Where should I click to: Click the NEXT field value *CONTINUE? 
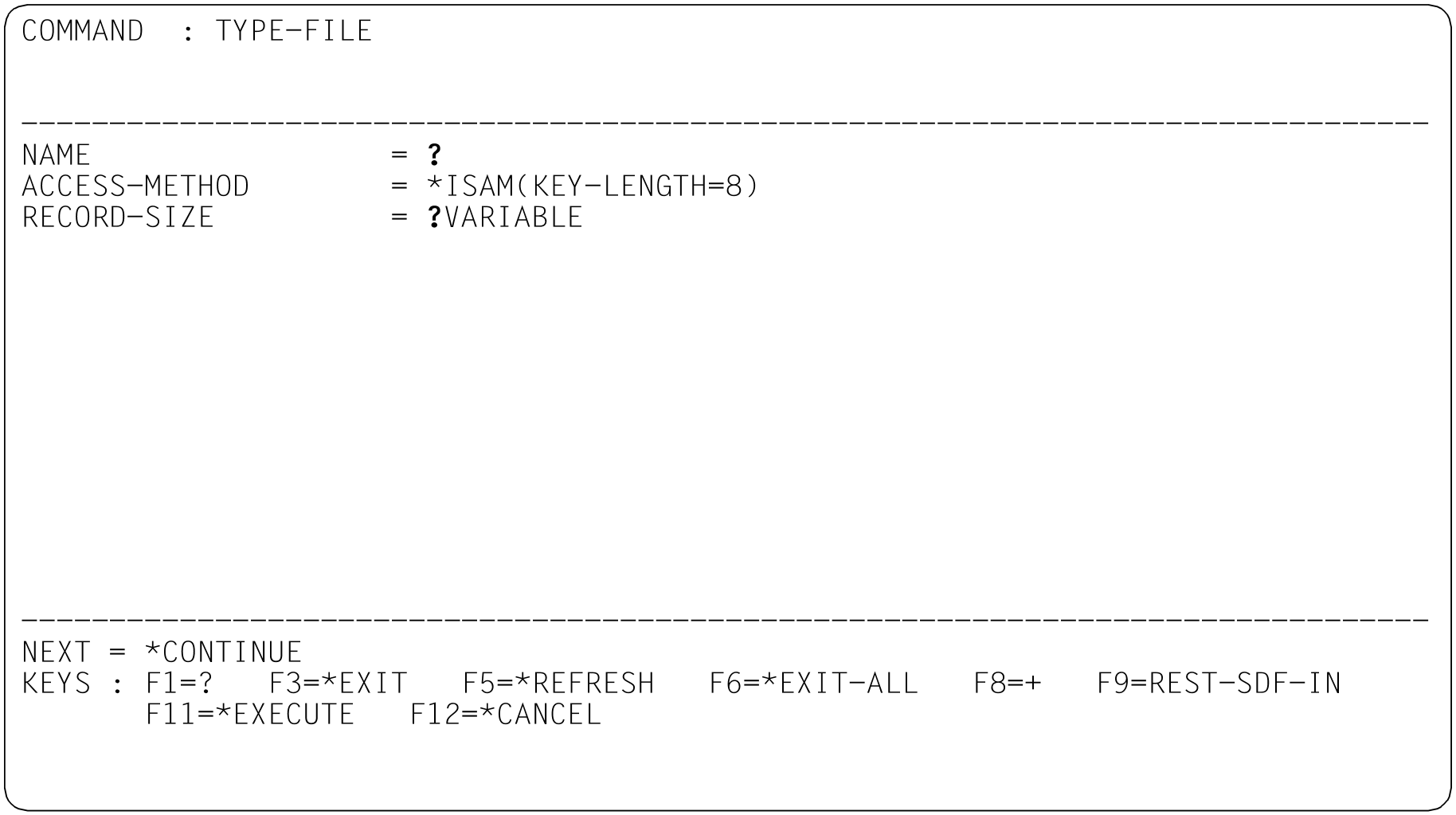tap(223, 652)
